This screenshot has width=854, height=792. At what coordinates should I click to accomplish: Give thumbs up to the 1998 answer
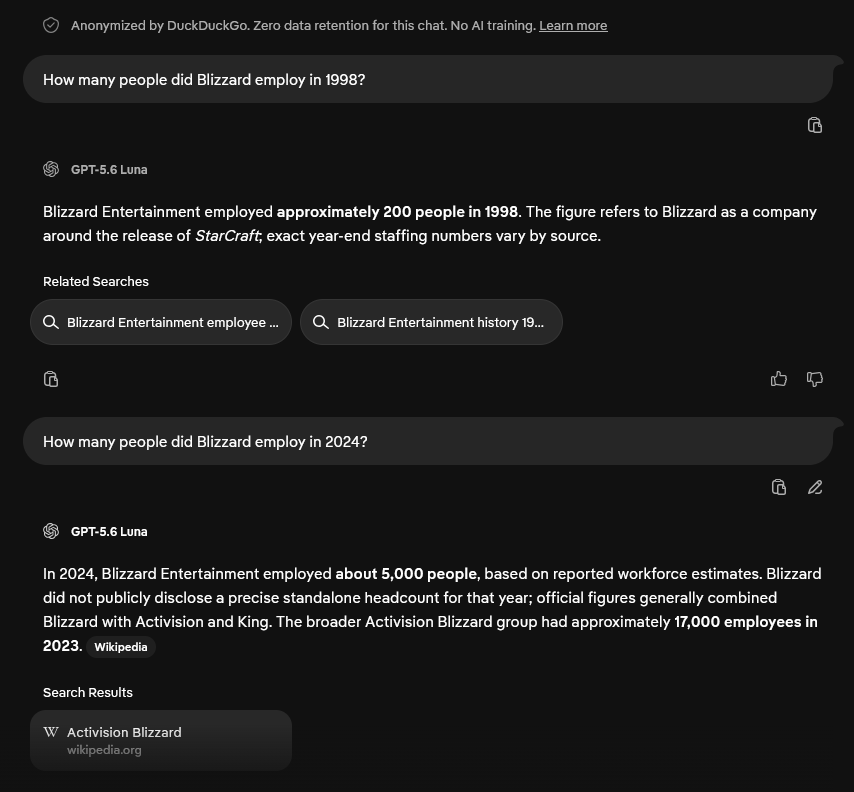779,379
